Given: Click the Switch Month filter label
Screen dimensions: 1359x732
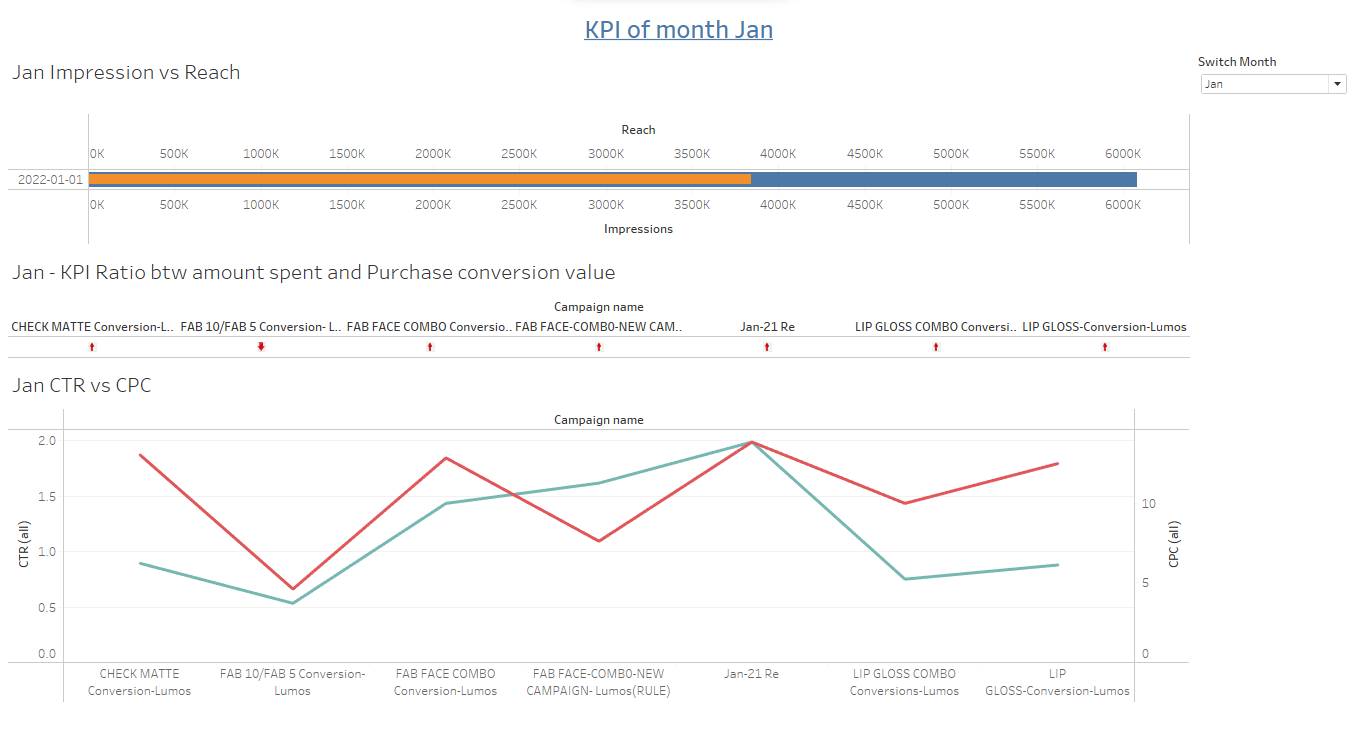Looking at the screenshot, I should 1237,61.
